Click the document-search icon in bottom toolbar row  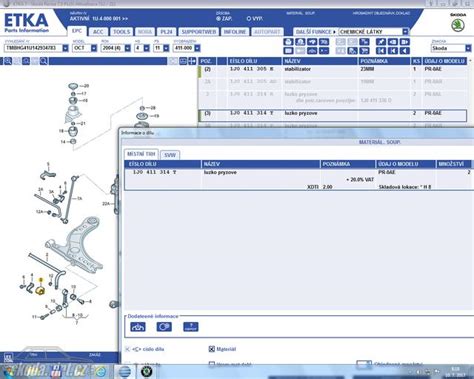click(x=352, y=51)
